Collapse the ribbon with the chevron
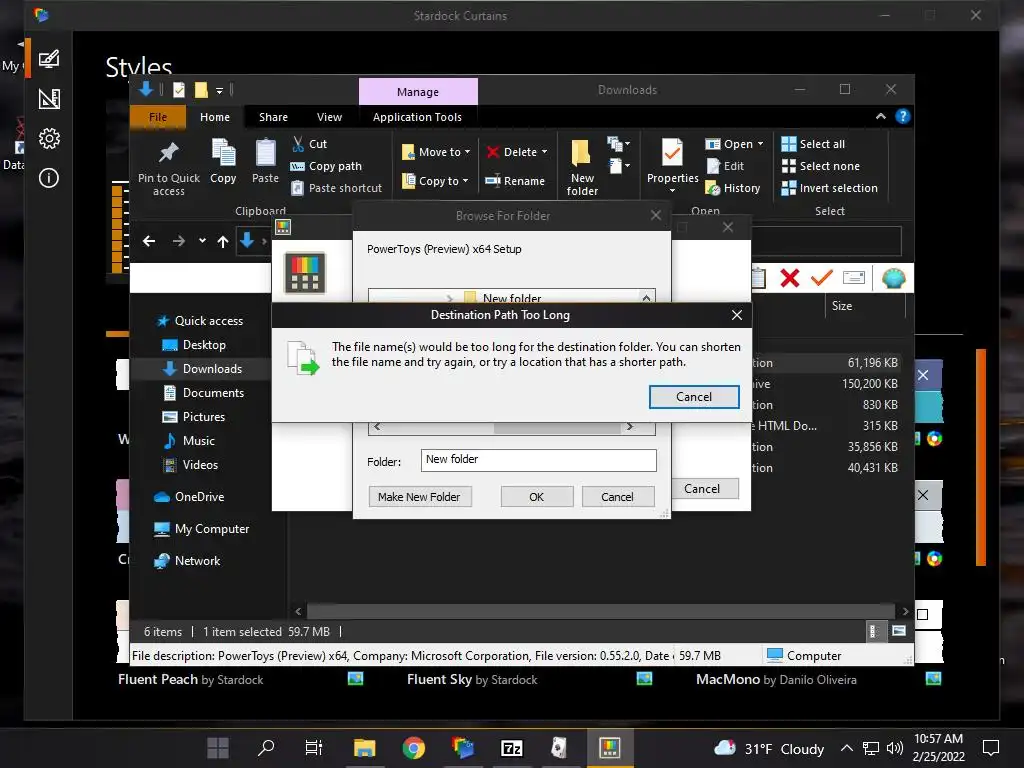Screen dimensions: 1024x768 coord(880,116)
